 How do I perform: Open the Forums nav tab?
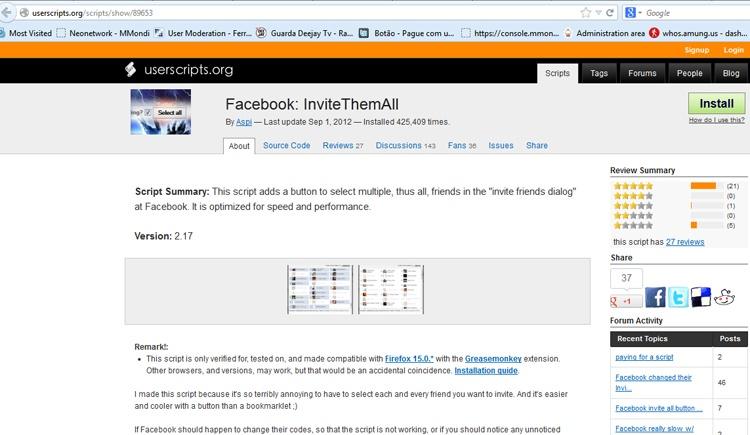click(x=642, y=73)
